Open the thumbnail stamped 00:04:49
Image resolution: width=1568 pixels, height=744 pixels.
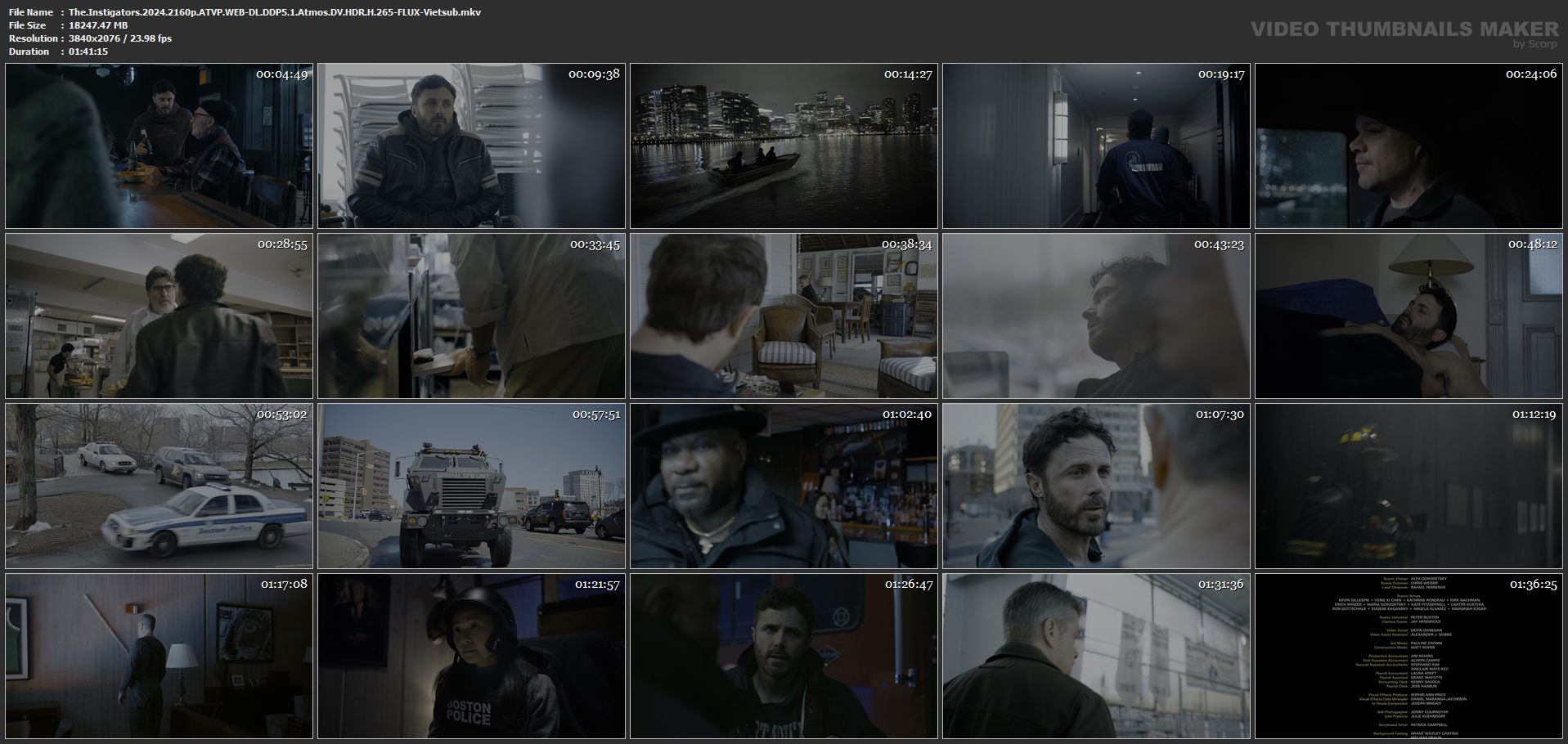point(159,146)
